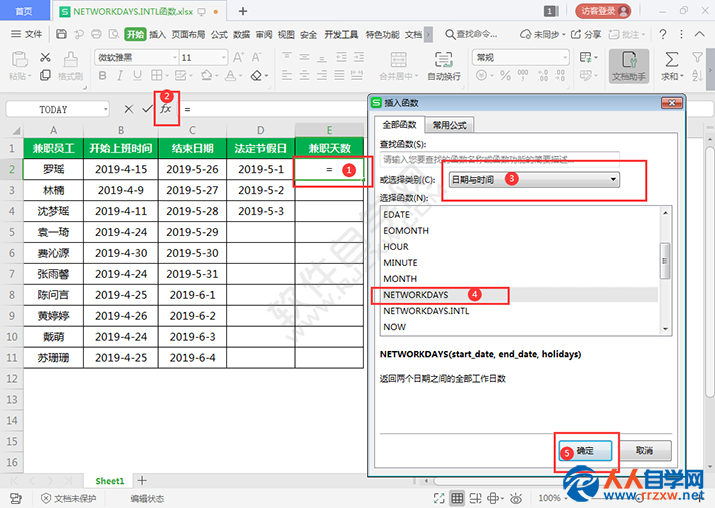The height and width of the screenshot is (508, 715).
Task: Click the search function input field
Action: 499,159
